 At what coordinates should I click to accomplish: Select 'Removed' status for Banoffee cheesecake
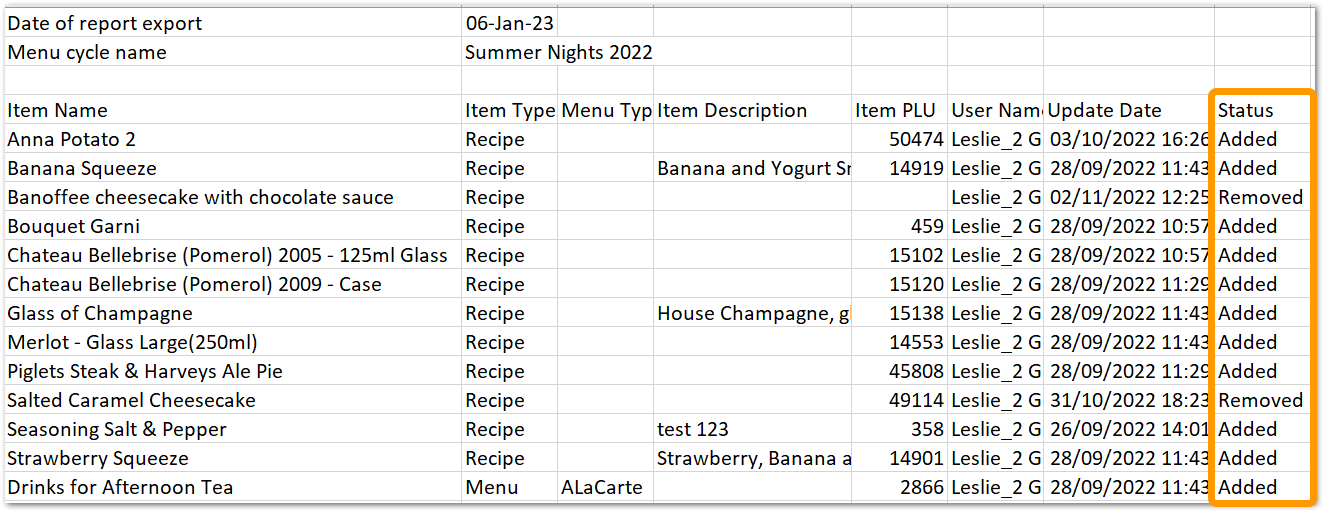click(1262, 197)
